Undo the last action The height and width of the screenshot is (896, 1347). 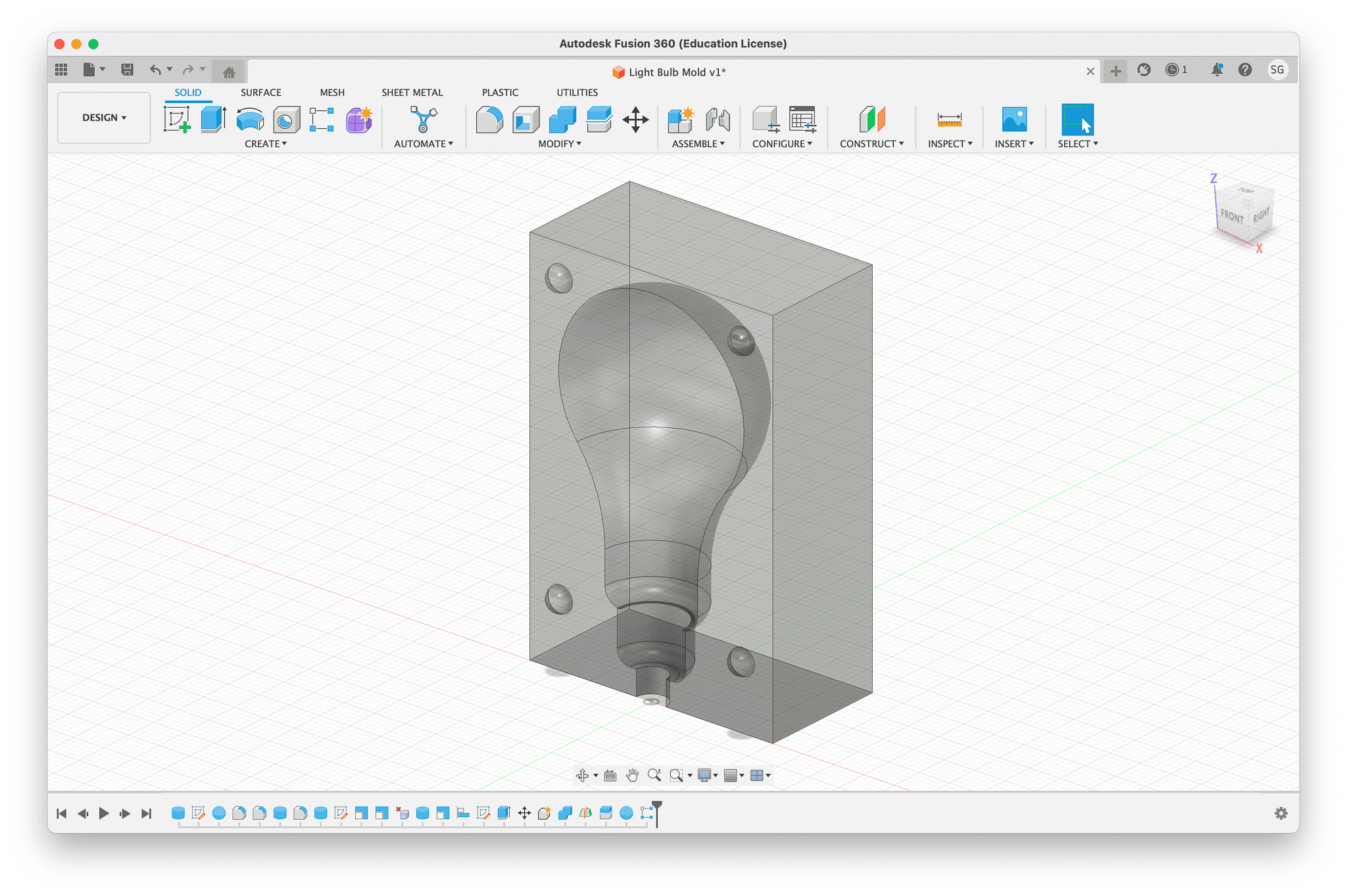(x=155, y=69)
